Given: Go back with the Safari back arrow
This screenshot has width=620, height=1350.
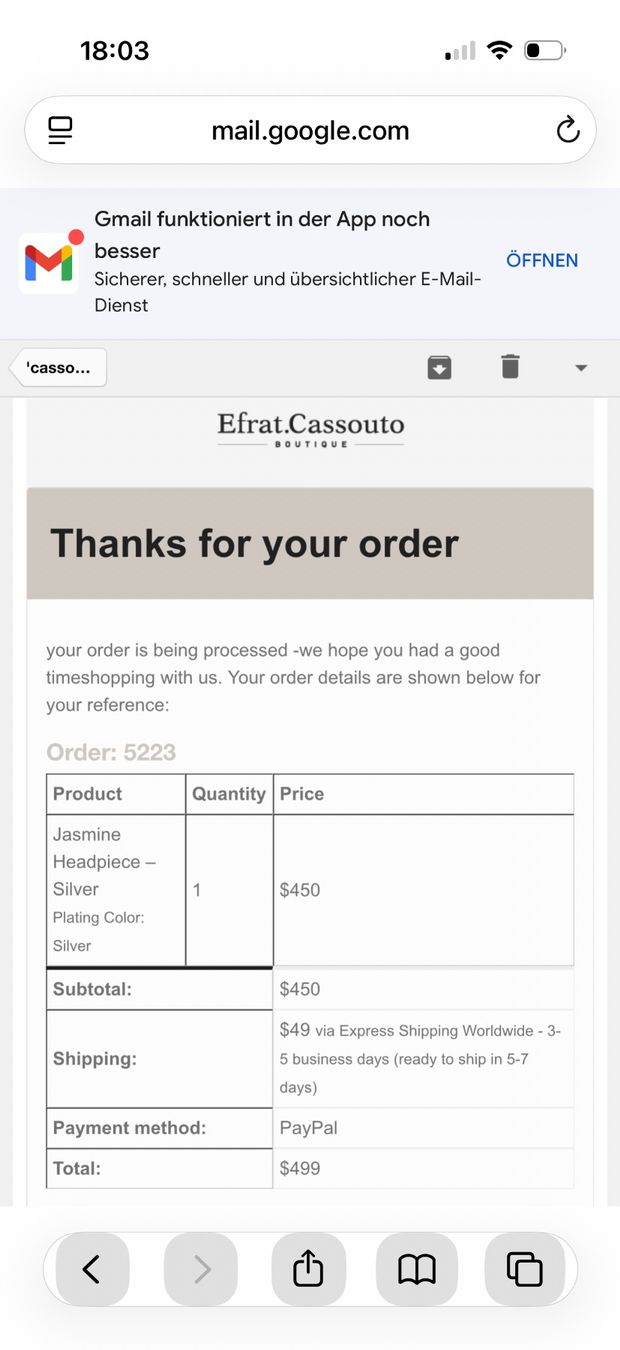Looking at the screenshot, I should 92,1269.
